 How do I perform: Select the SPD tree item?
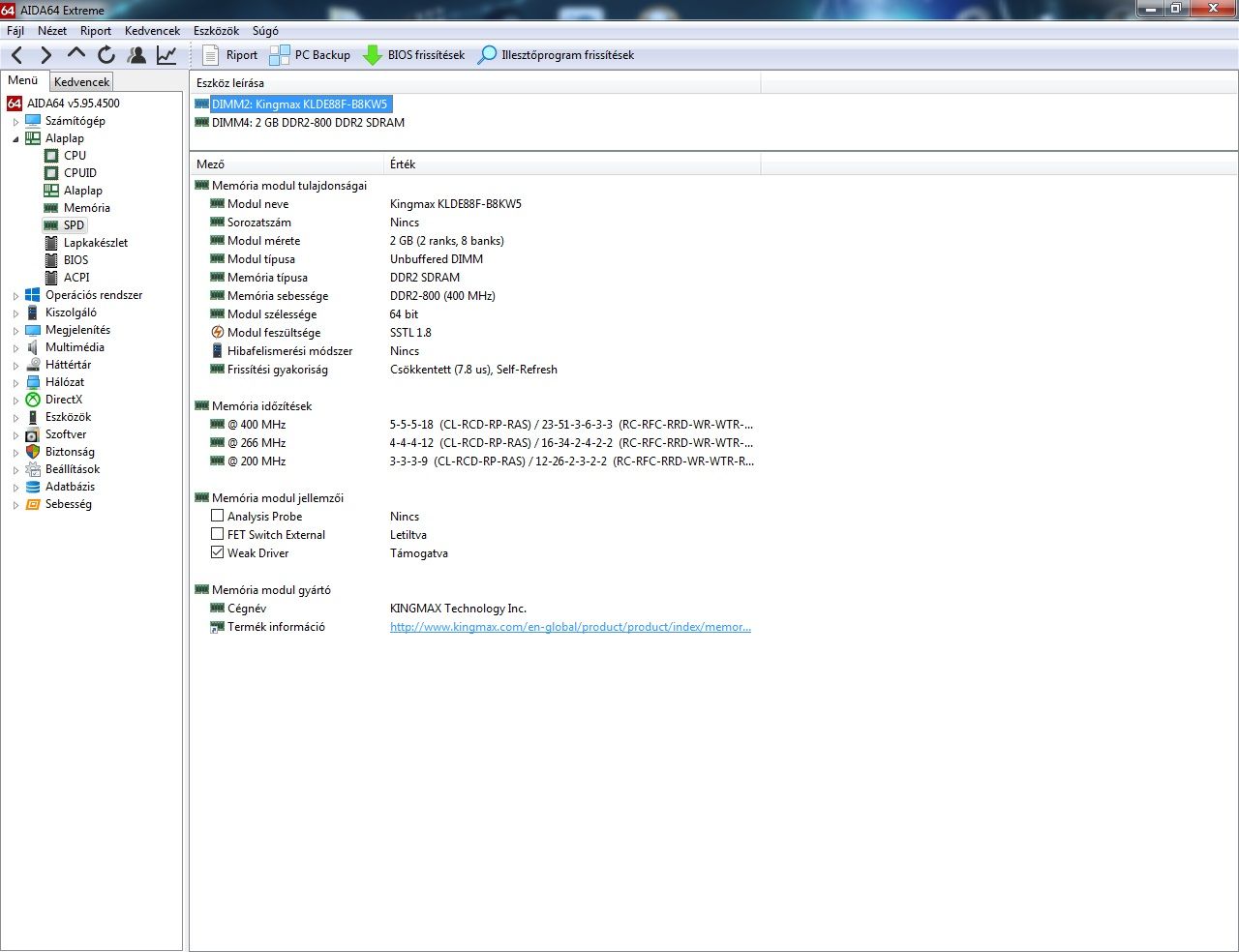pos(74,224)
